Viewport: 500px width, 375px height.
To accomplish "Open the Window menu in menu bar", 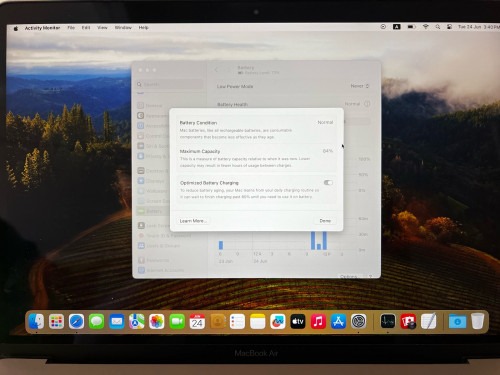I will (123, 28).
